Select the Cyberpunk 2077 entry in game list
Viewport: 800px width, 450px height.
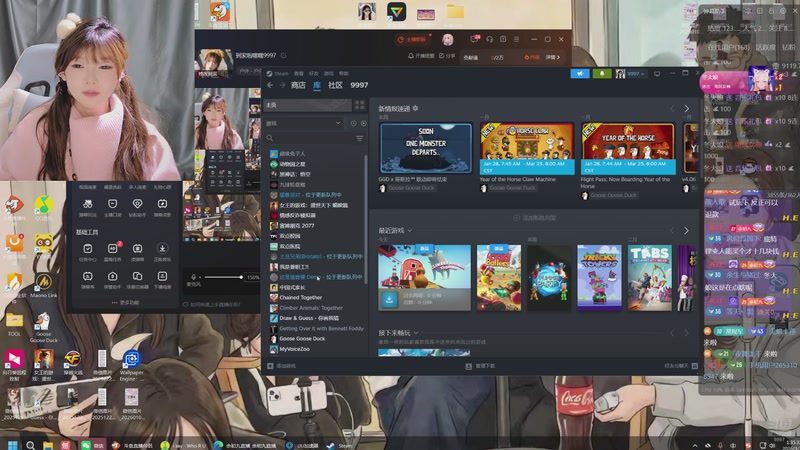coord(317,226)
